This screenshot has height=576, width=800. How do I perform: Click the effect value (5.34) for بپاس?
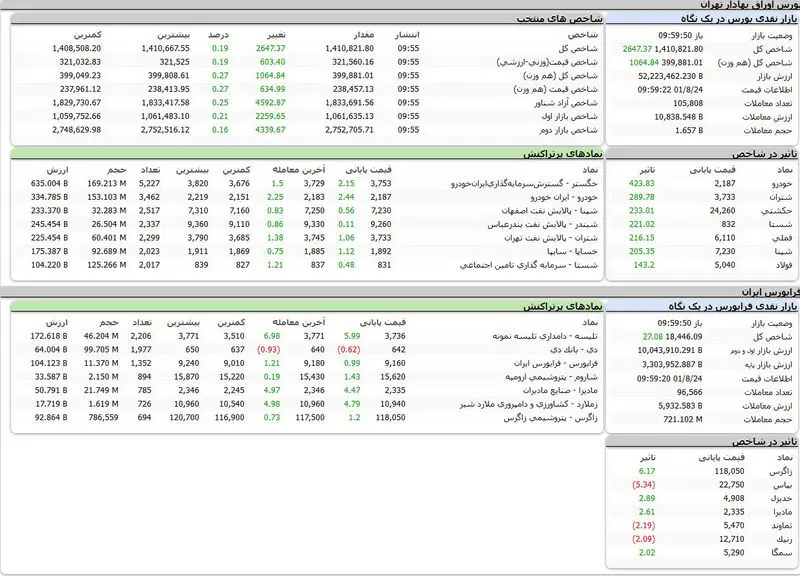coord(643,485)
